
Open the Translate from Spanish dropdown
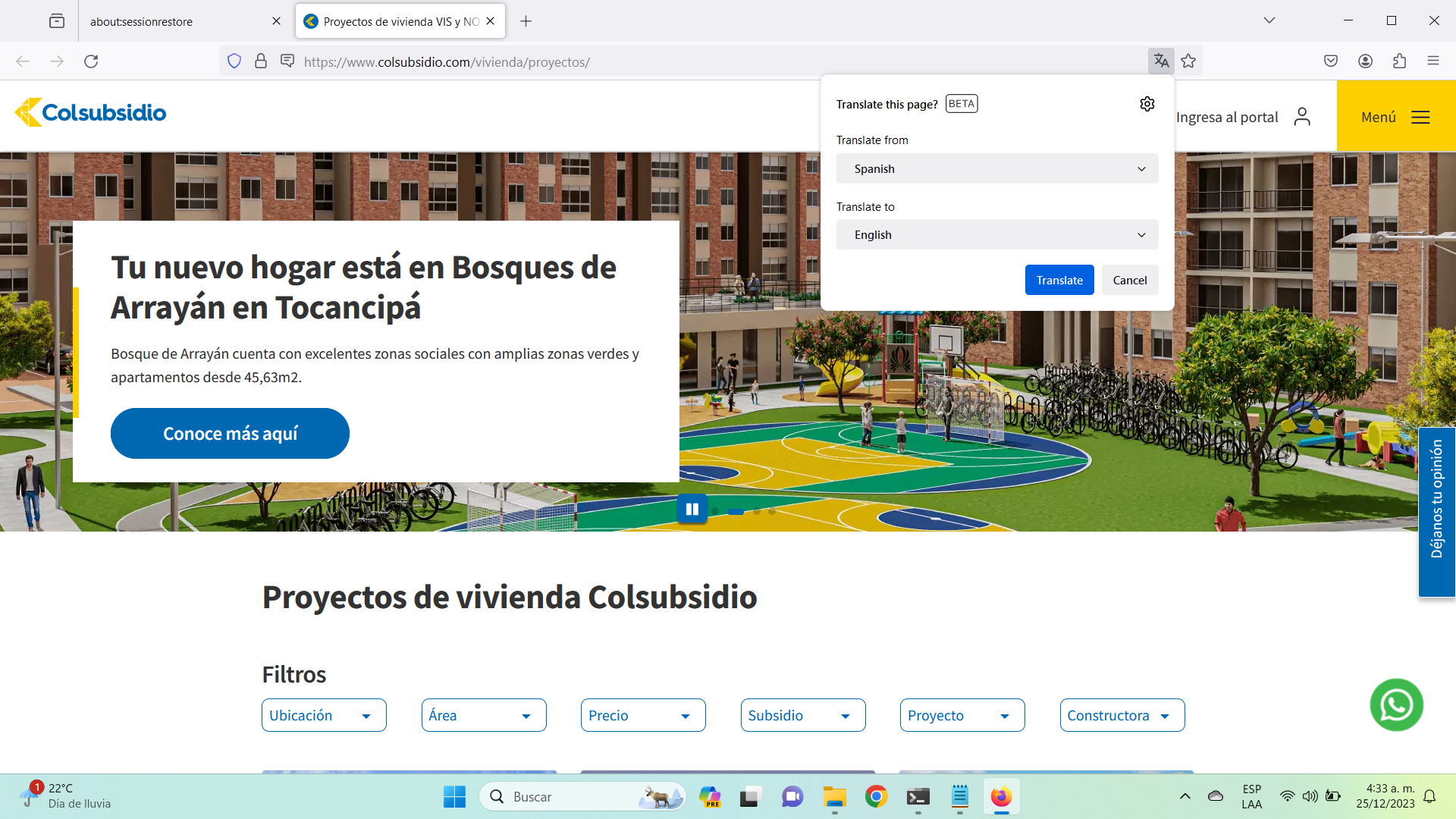(x=996, y=168)
